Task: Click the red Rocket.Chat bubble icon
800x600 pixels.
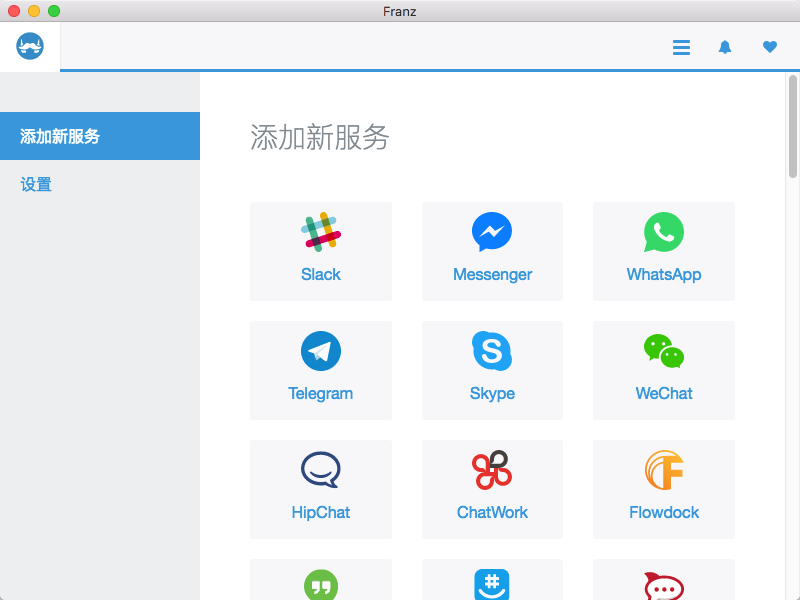Action: pos(664,586)
